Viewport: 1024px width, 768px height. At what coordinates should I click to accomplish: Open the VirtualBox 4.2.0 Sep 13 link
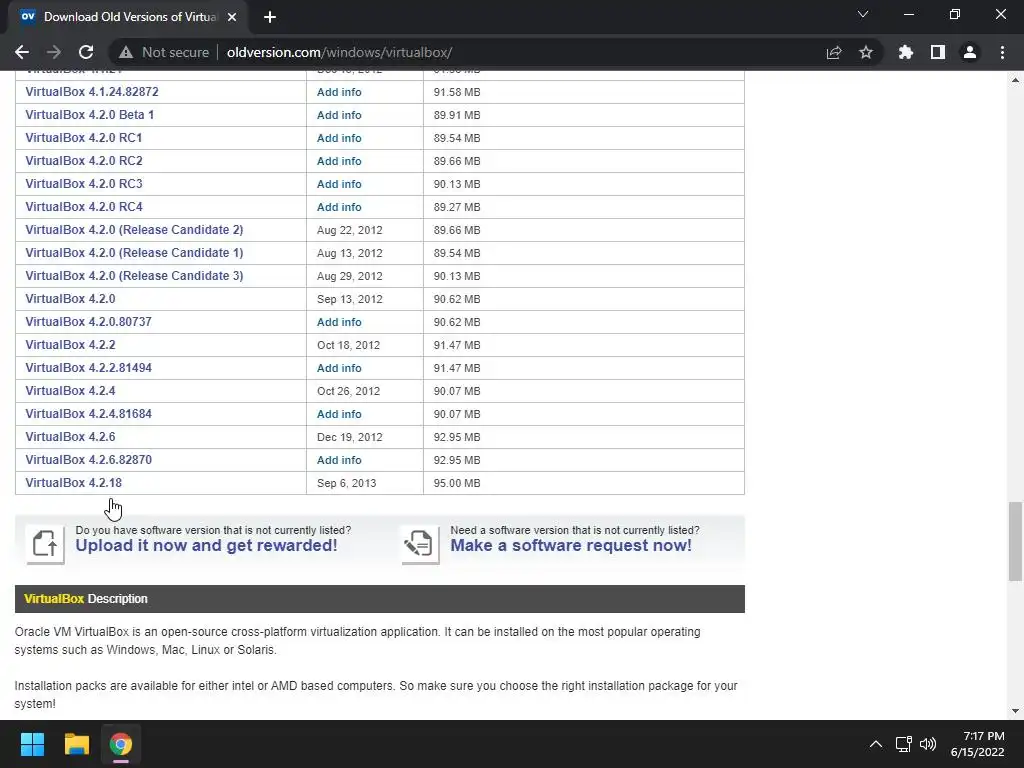point(71,299)
